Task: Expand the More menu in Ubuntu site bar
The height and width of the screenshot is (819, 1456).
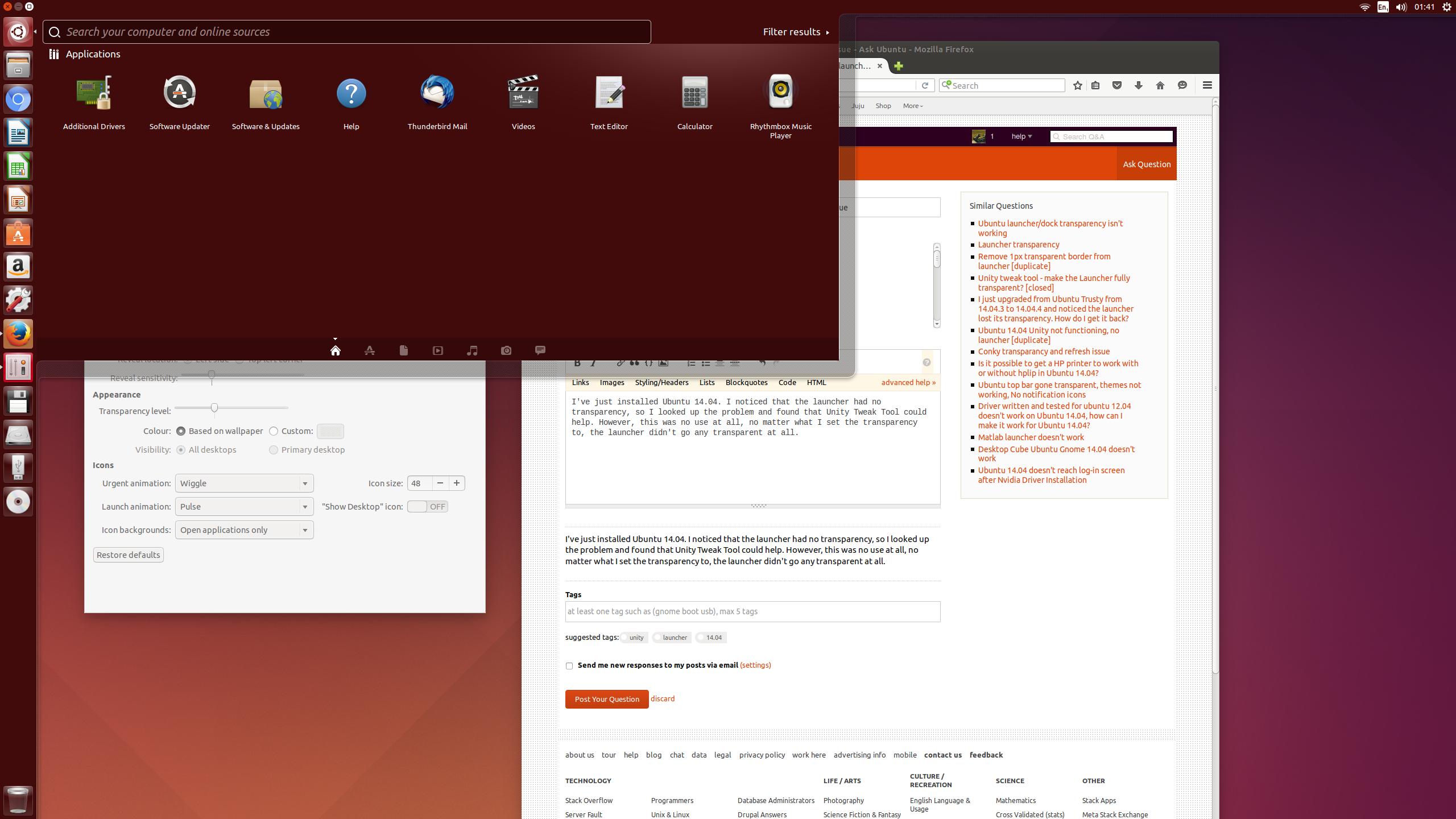Action: tap(912, 106)
